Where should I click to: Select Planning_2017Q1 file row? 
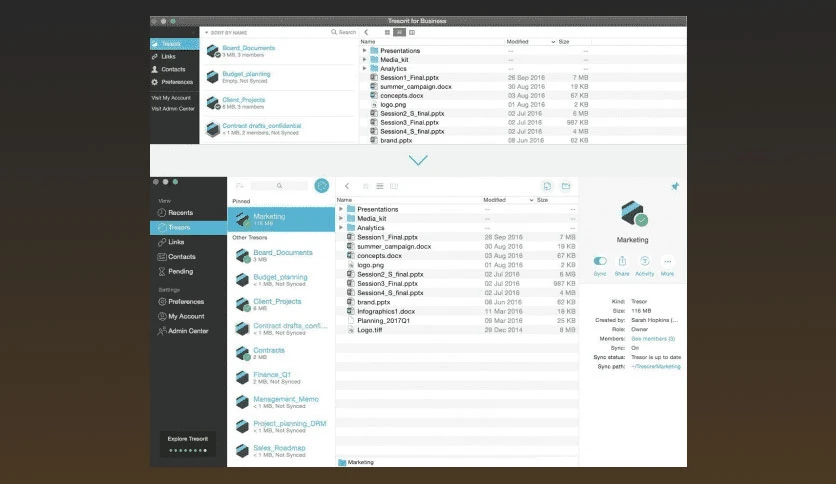click(x=457, y=320)
